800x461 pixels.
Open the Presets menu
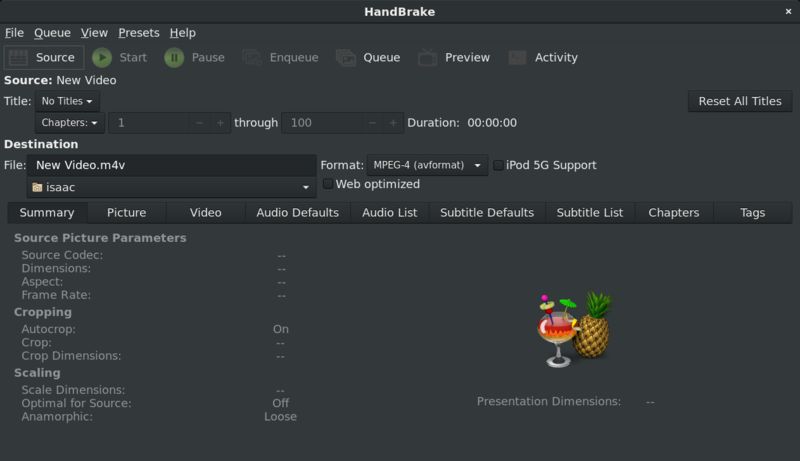(x=139, y=33)
